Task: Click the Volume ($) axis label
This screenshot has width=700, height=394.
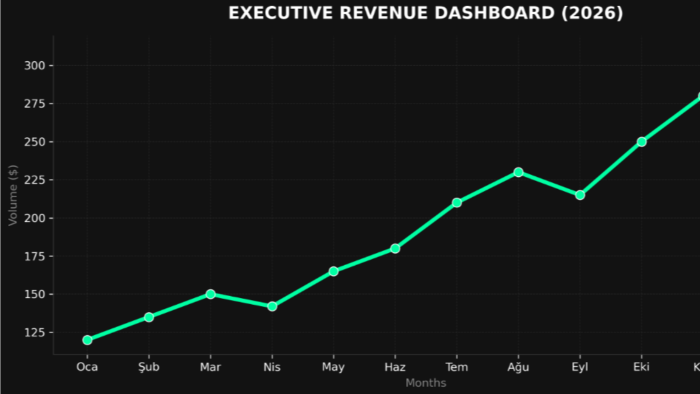Action: coord(12,195)
